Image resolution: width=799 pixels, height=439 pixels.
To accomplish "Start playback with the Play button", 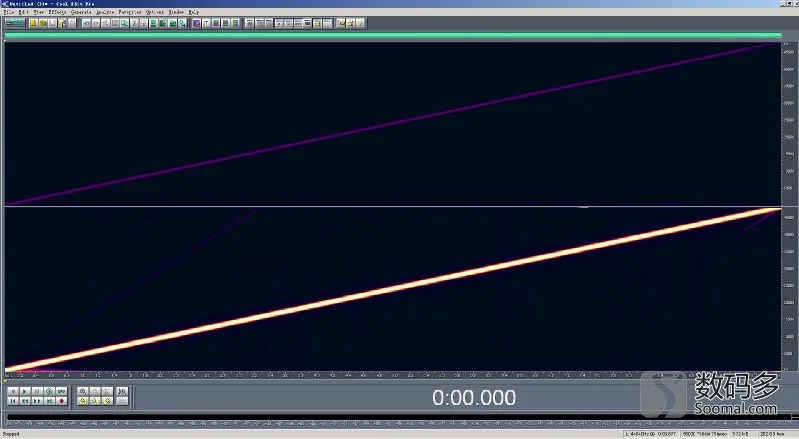I will pos(25,391).
